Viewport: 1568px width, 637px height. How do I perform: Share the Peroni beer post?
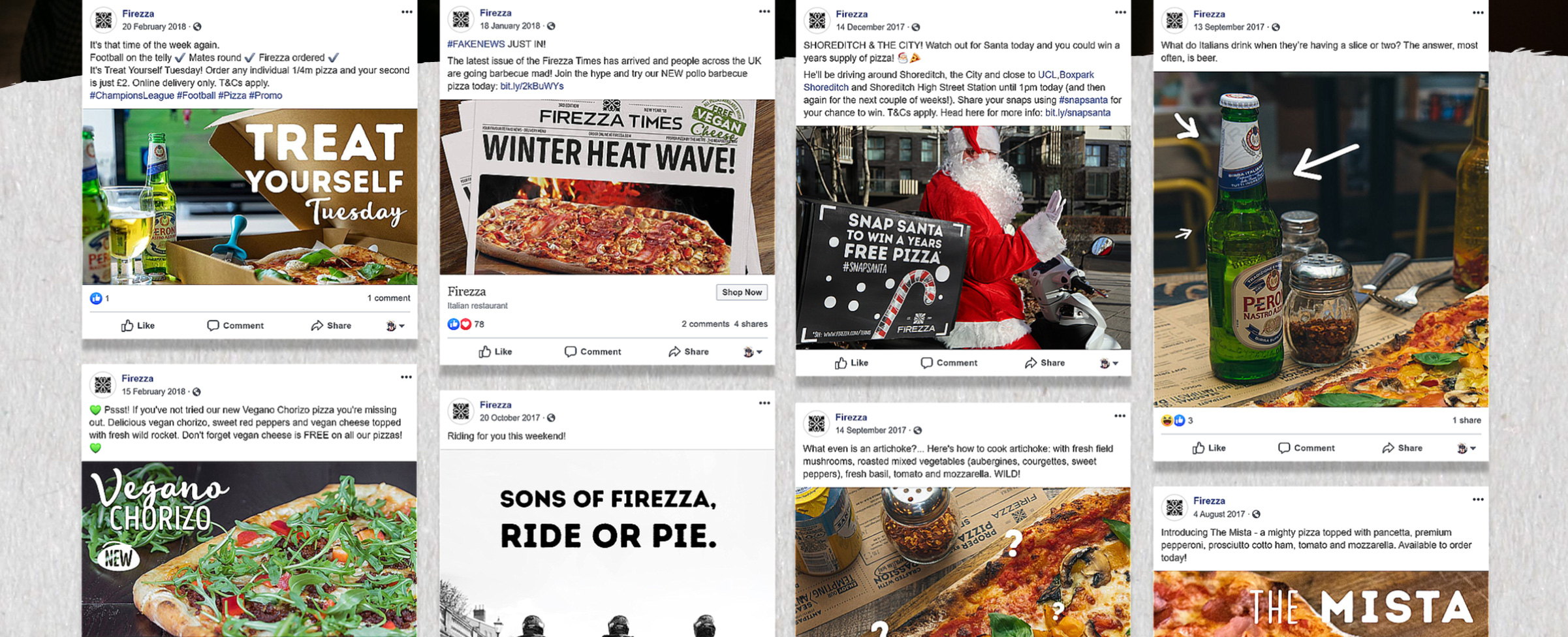click(x=1402, y=448)
